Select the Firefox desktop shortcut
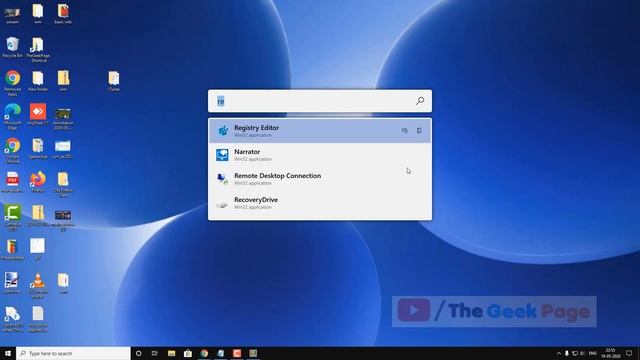This screenshot has height=360, width=640. point(38,182)
